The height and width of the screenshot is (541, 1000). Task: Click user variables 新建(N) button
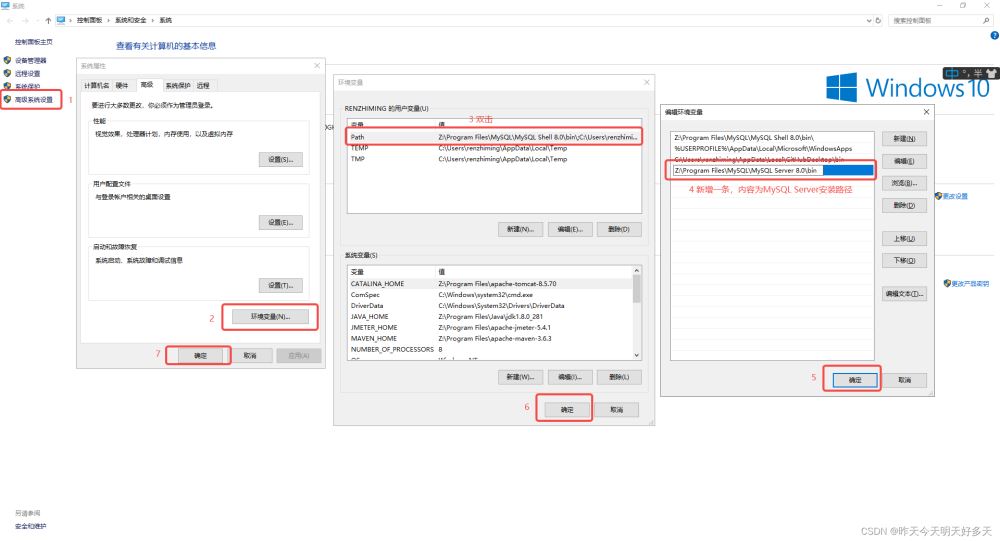tap(520, 229)
